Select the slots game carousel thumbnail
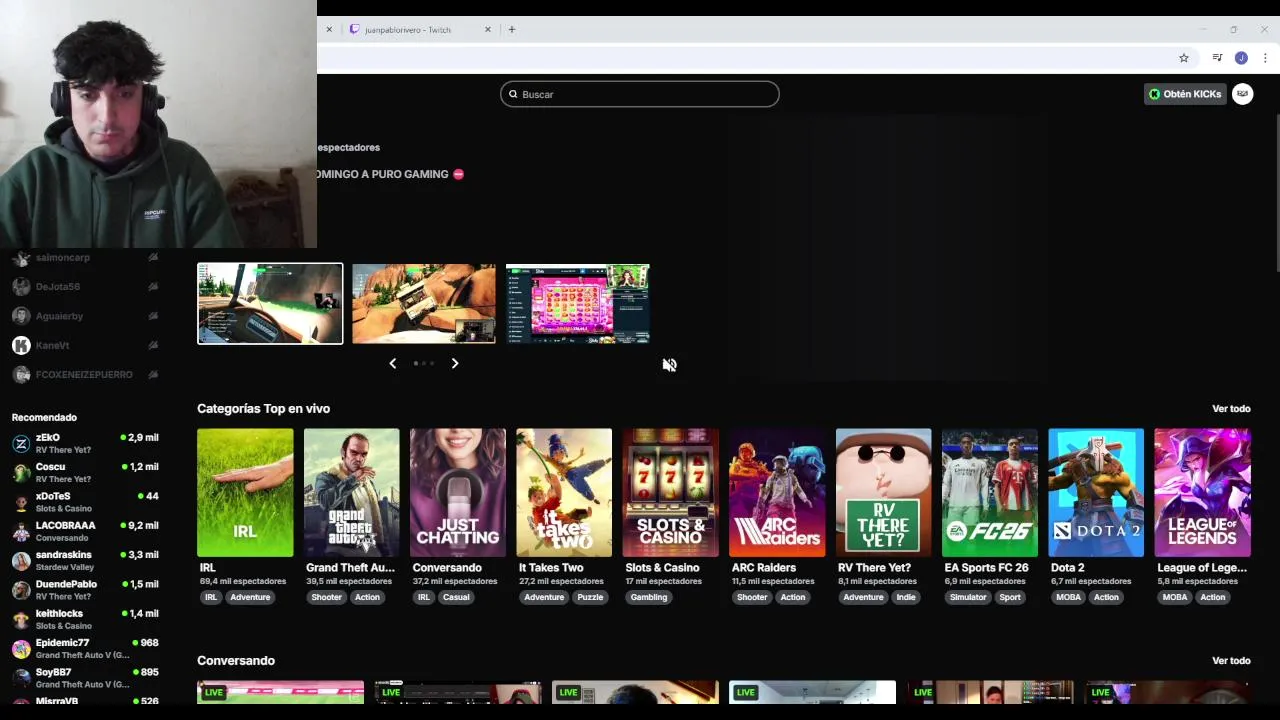 (x=578, y=303)
